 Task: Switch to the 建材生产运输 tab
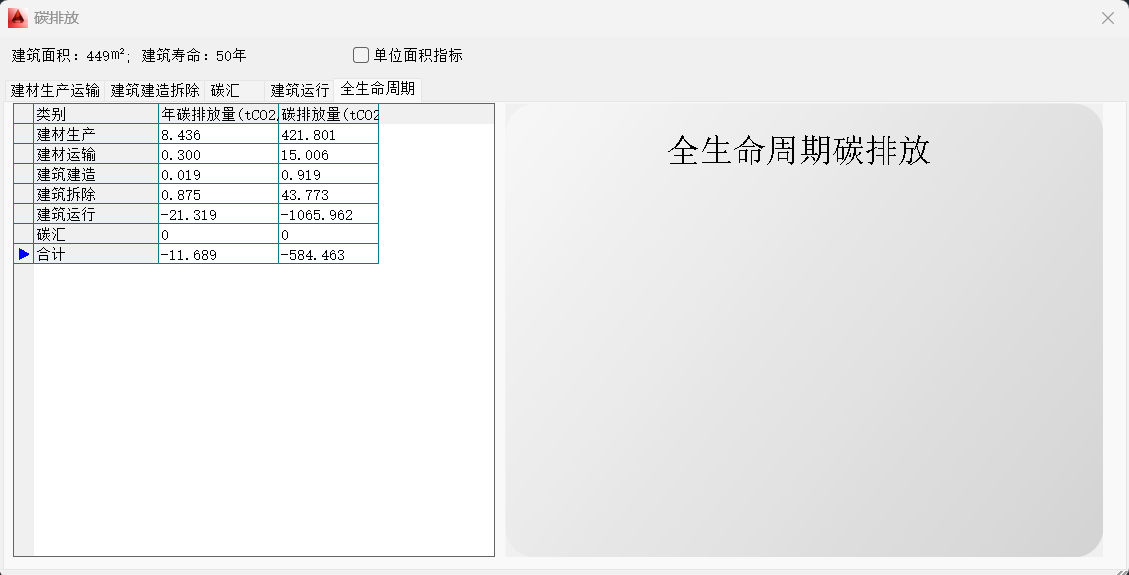point(55,90)
